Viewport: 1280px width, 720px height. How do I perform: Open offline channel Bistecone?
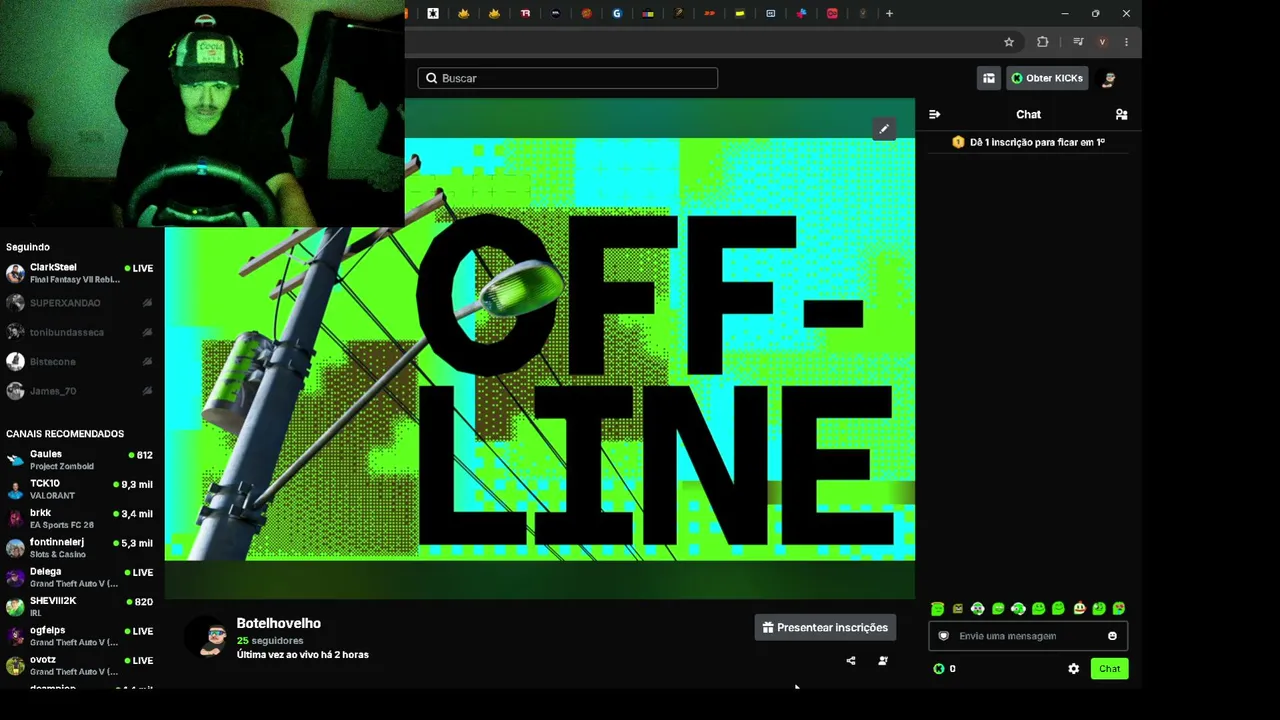(80, 361)
